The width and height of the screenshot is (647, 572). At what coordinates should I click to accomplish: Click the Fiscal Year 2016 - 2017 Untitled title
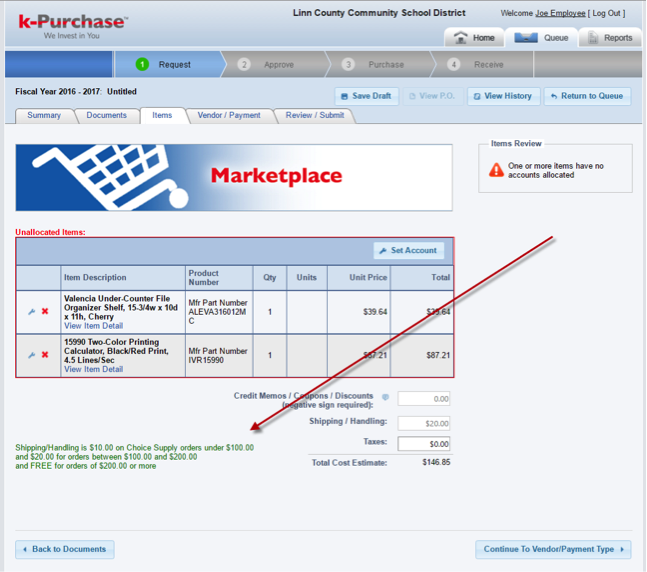pos(76,92)
